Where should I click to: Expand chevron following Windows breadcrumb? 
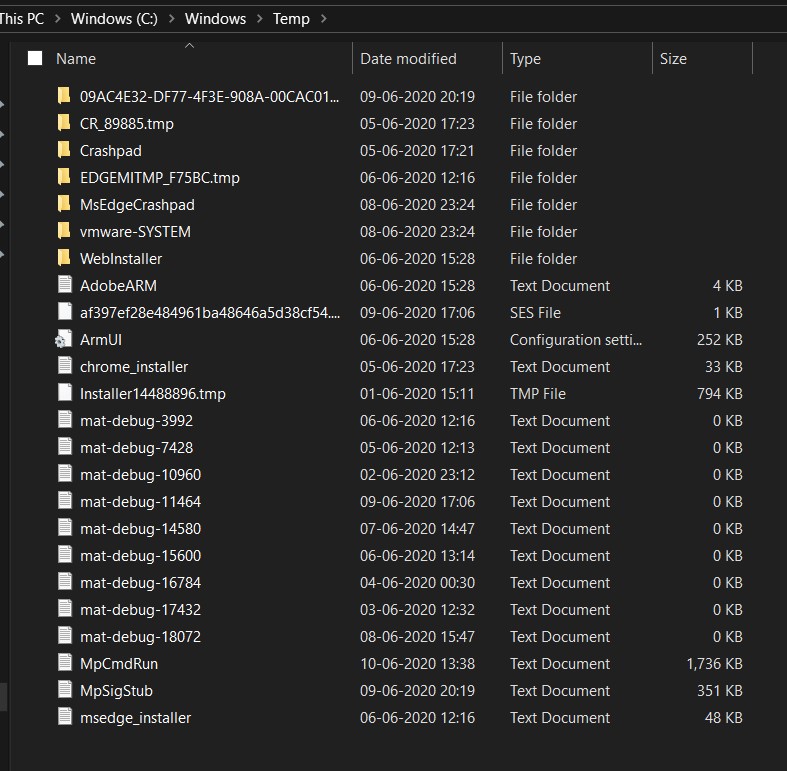pyautogui.click(x=259, y=19)
